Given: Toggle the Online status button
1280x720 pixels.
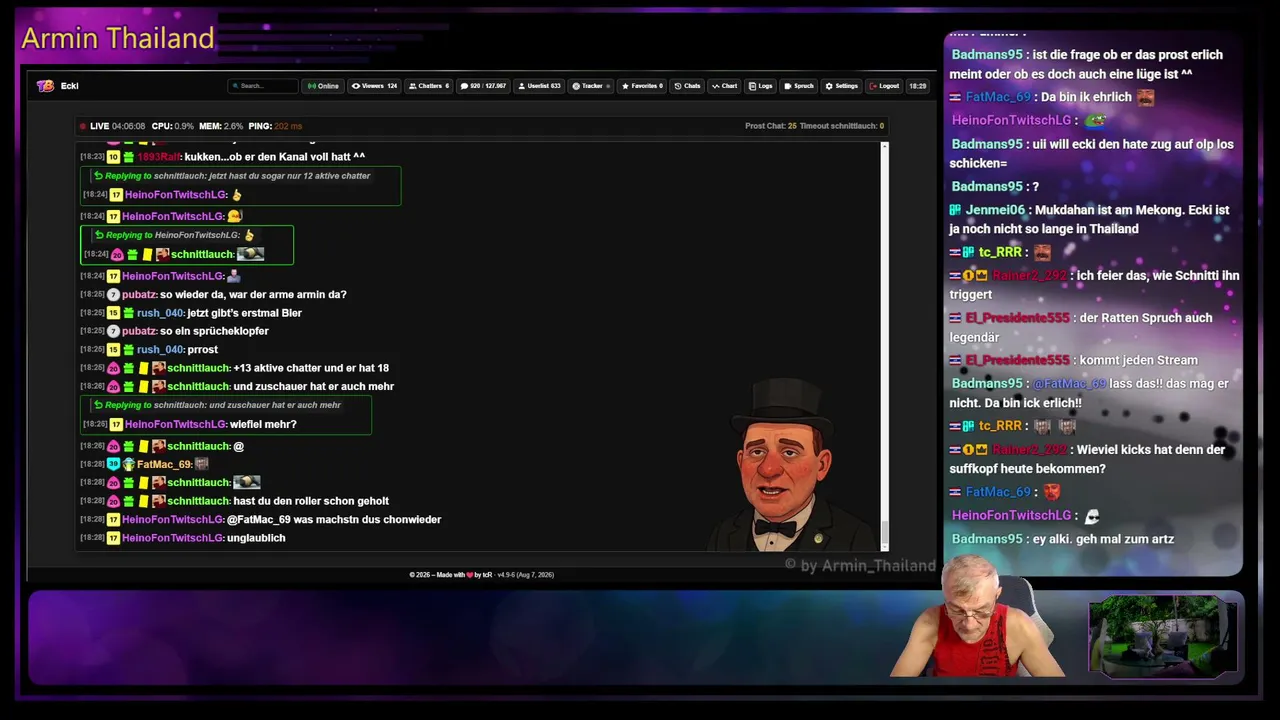Looking at the screenshot, I should (323, 86).
